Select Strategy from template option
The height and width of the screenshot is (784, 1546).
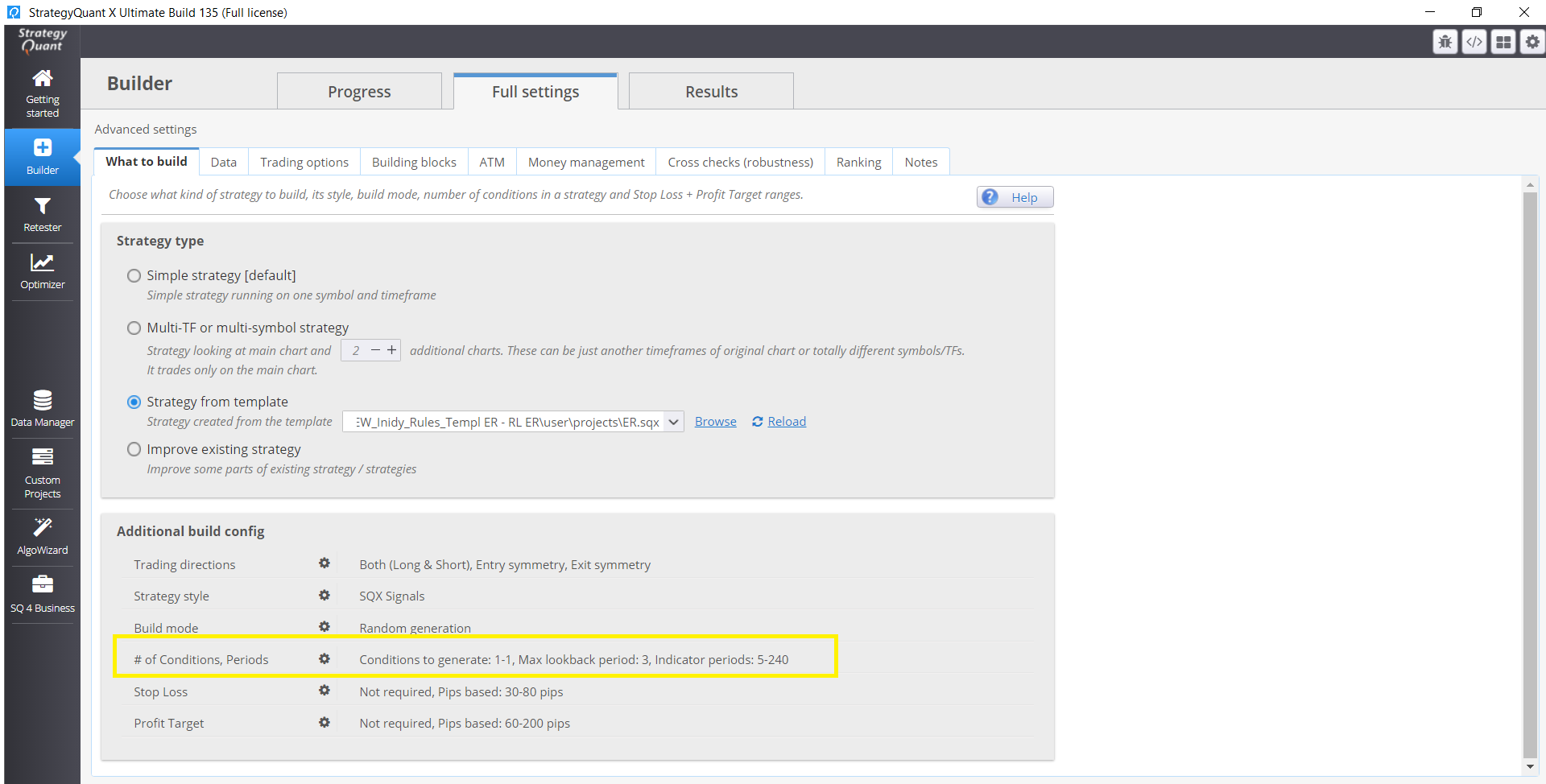coord(134,402)
